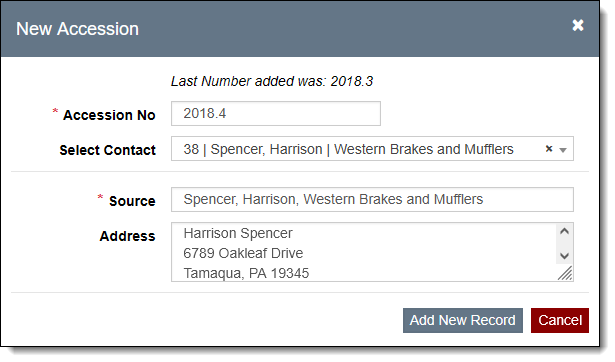Click the Select Contact combo box showing Spencer, Harrison
Screen dimensions: 615x362
coord(372,149)
